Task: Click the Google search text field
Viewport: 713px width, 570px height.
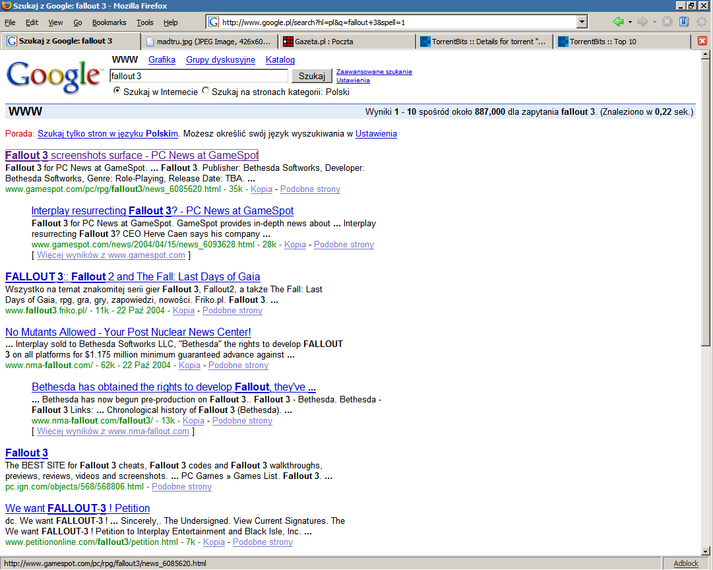Action: (x=199, y=76)
